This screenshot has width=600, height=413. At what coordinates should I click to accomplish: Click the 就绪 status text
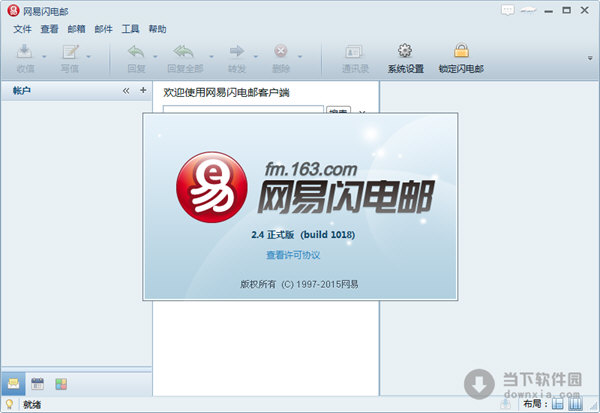[x=32, y=405]
